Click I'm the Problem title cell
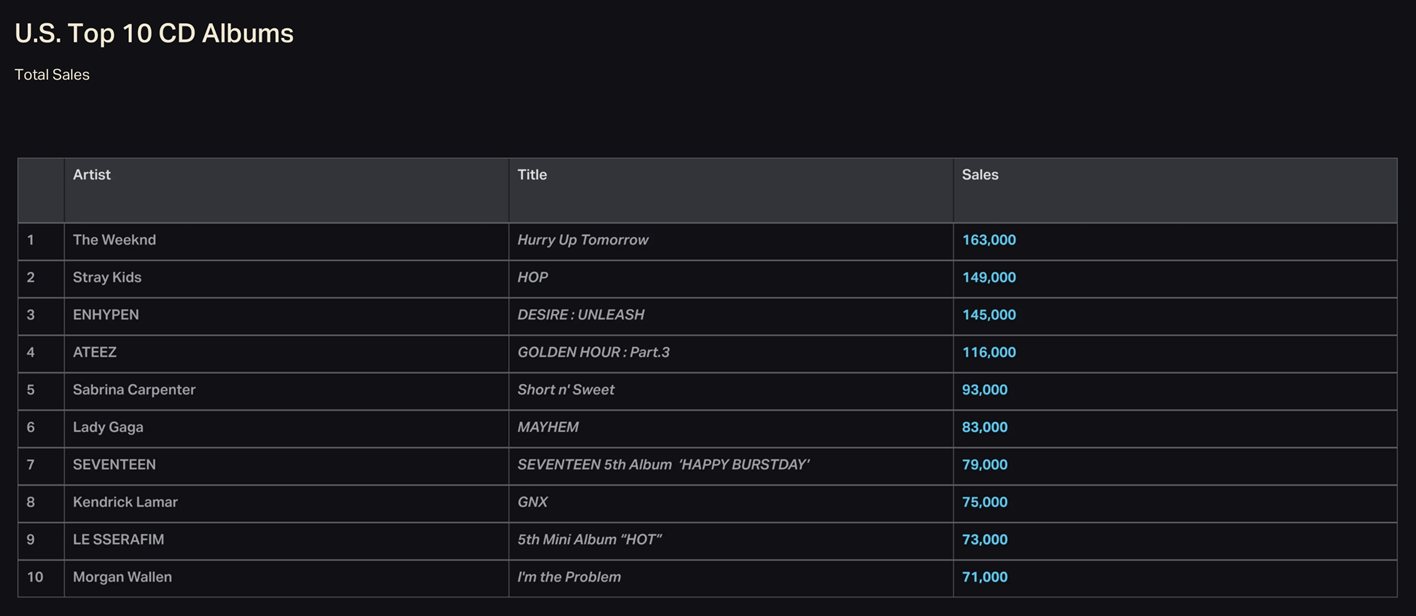Screen dimensions: 1416x616 click(x=731, y=578)
